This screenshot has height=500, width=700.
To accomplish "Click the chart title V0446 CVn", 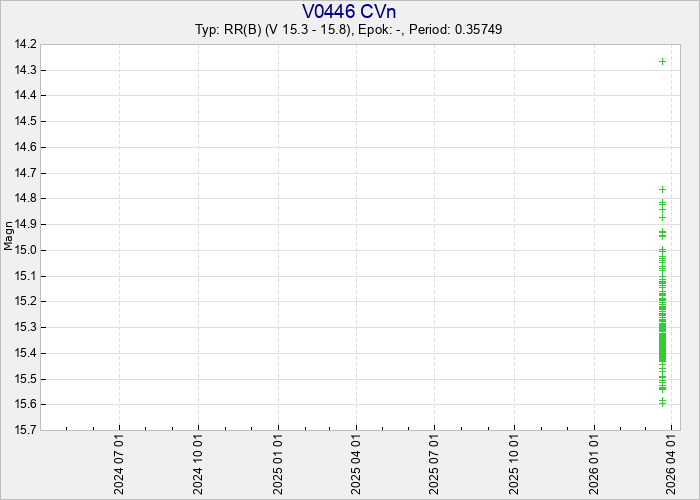I will [x=349, y=11].
